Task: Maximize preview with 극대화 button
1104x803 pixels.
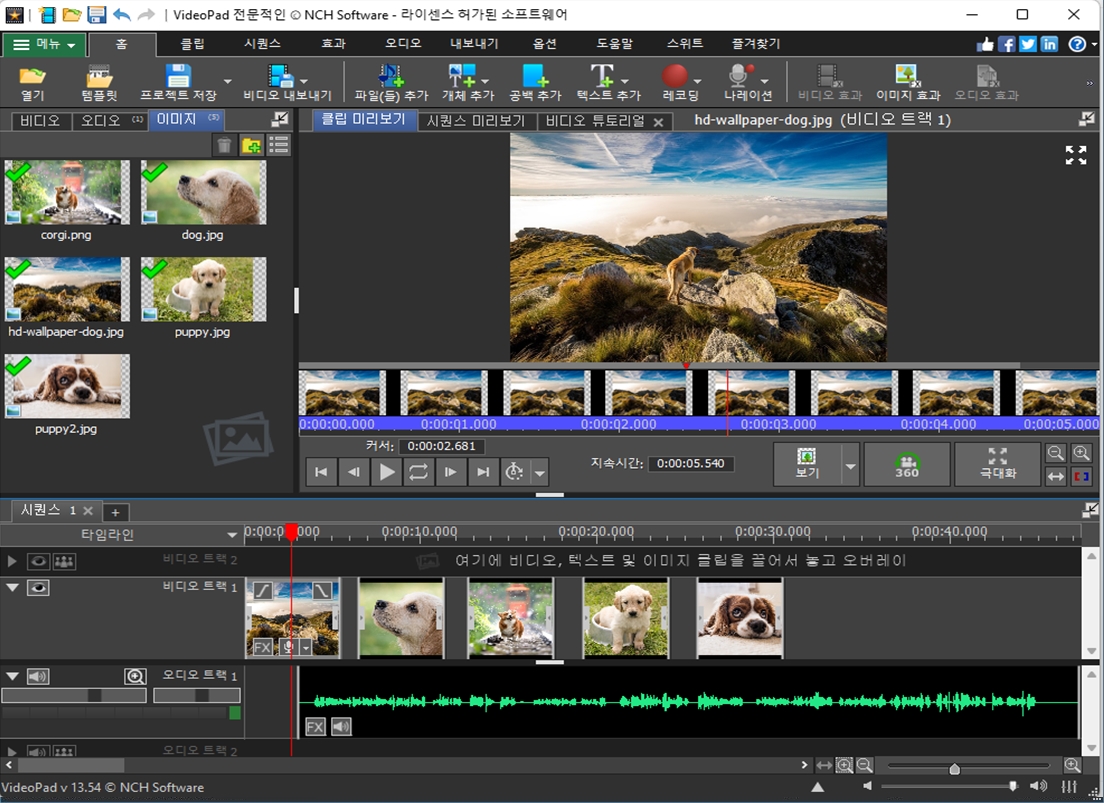Action: tap(997, 464)
